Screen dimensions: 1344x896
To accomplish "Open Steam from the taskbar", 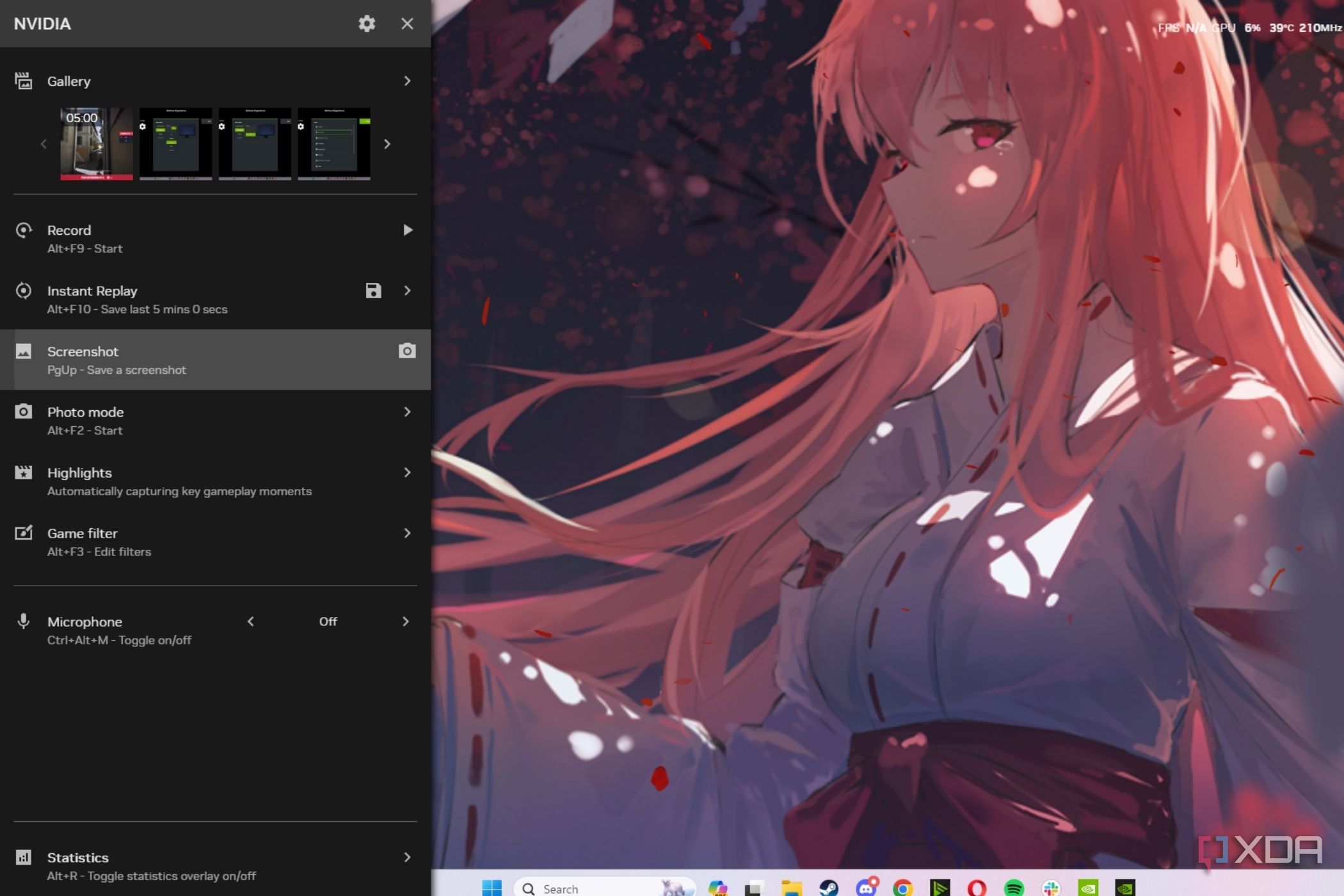I will click(x=829, y=888).
